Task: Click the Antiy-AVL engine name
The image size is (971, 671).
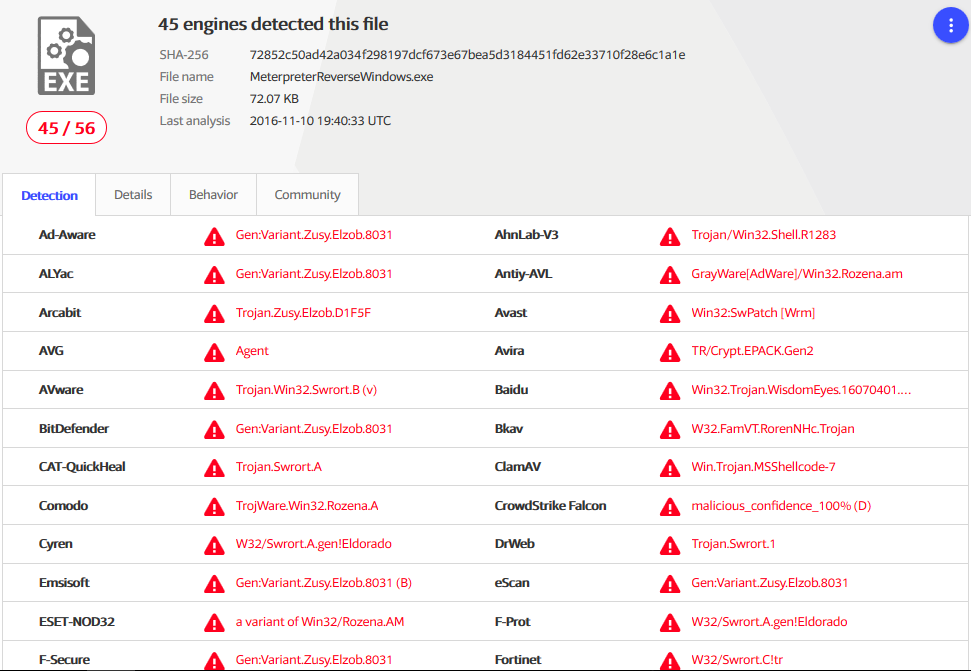Action: click(523, 274)
